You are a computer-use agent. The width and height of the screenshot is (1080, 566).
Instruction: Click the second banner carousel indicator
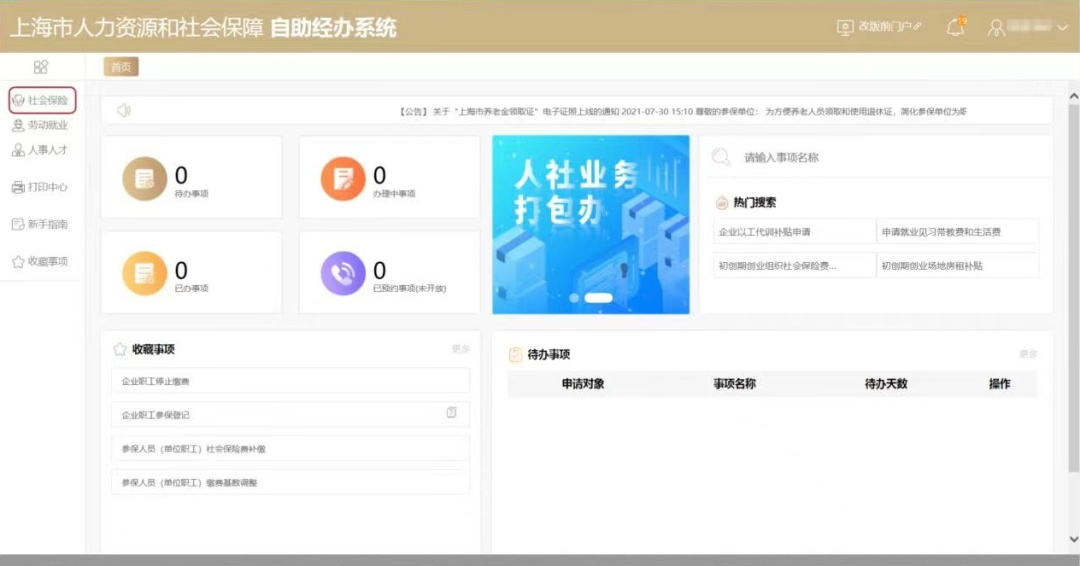point(598,298)
